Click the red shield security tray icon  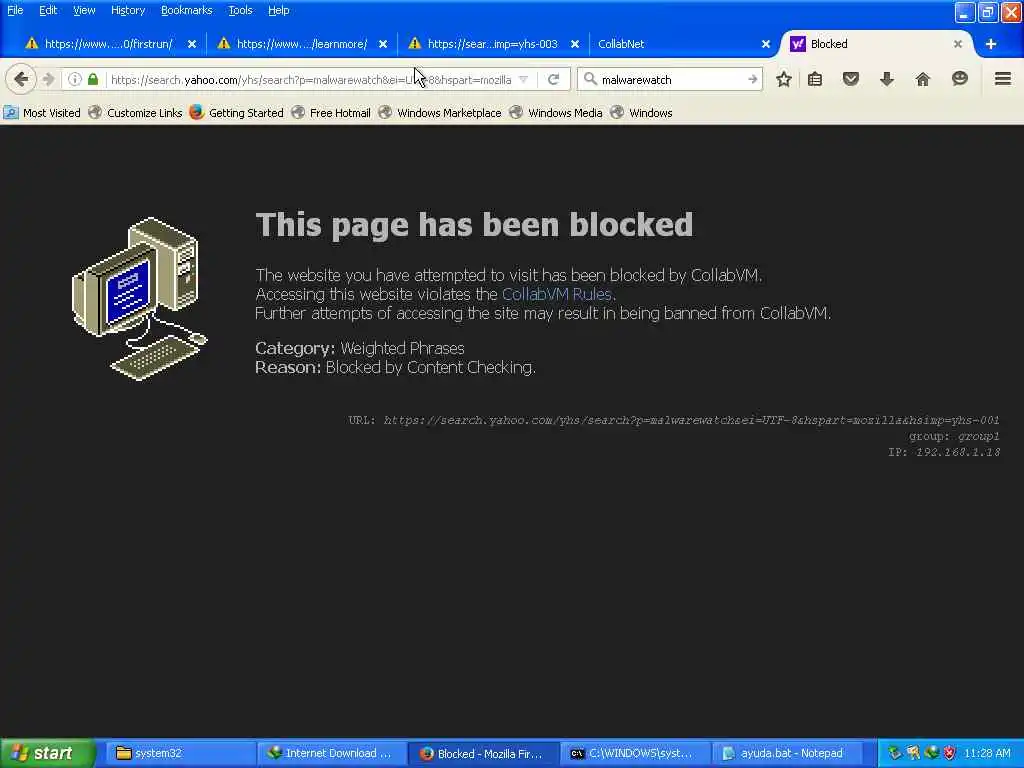pyautogui.click(x=949, y=753)
